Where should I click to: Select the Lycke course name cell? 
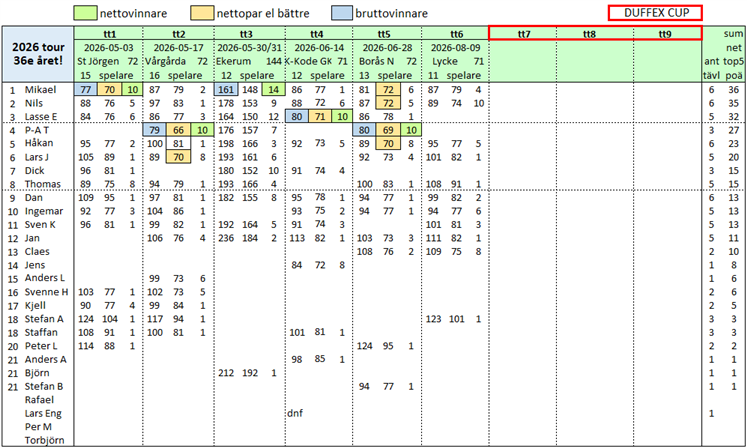[x=445, y=61]
